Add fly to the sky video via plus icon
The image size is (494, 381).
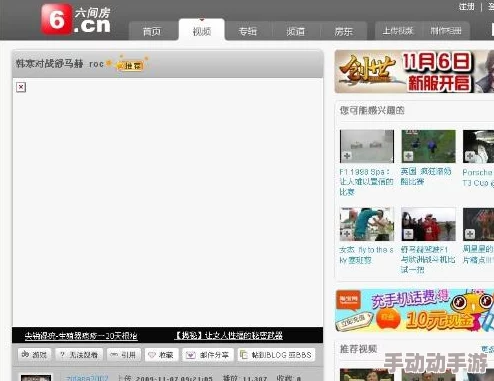click(347, 234)
